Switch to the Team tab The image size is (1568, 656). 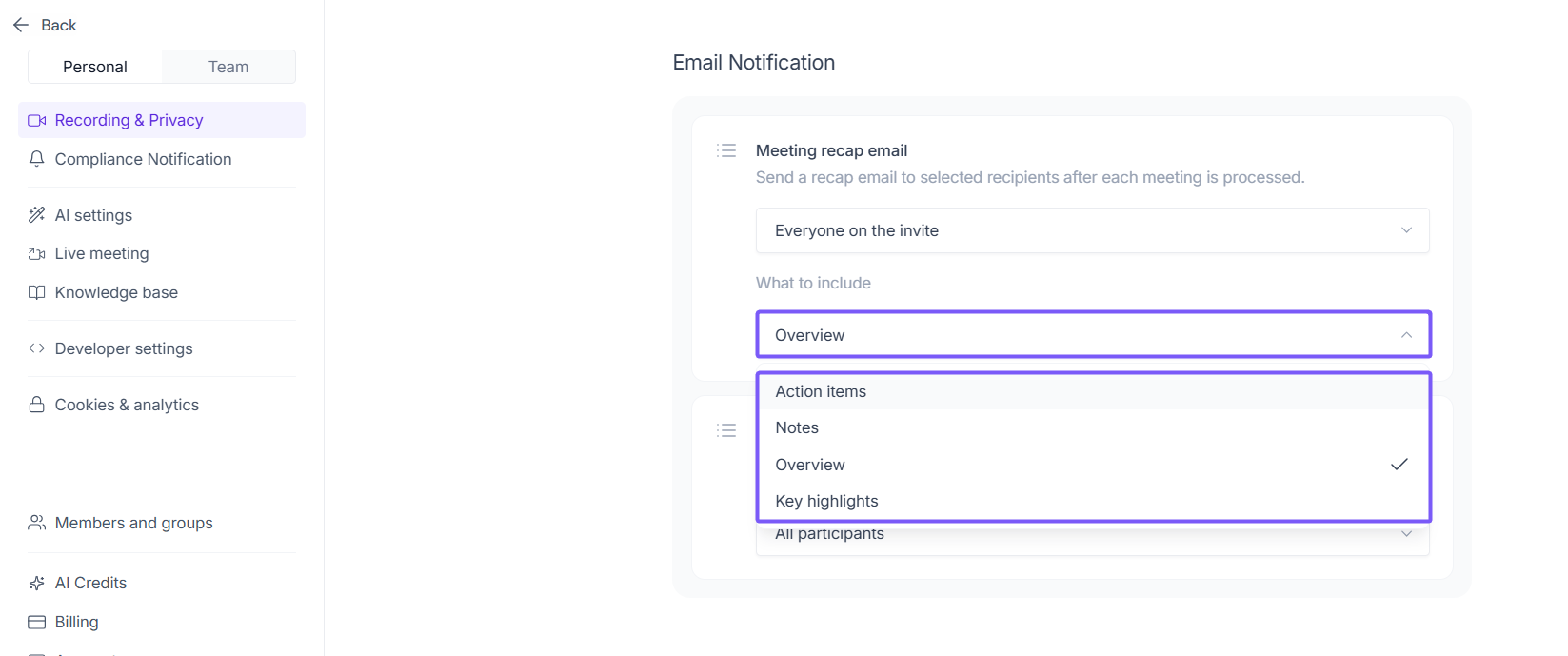pyautogui.click(x=228, y=67)
